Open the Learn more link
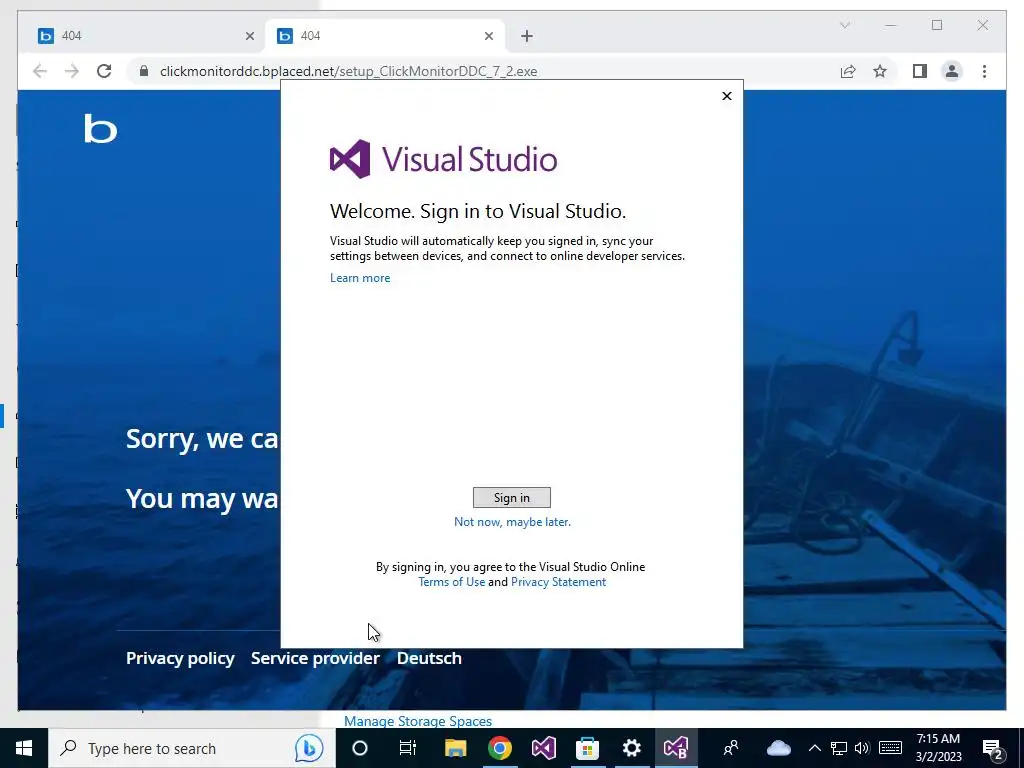Screen dimensions: 1024x768 click(360, 278)
